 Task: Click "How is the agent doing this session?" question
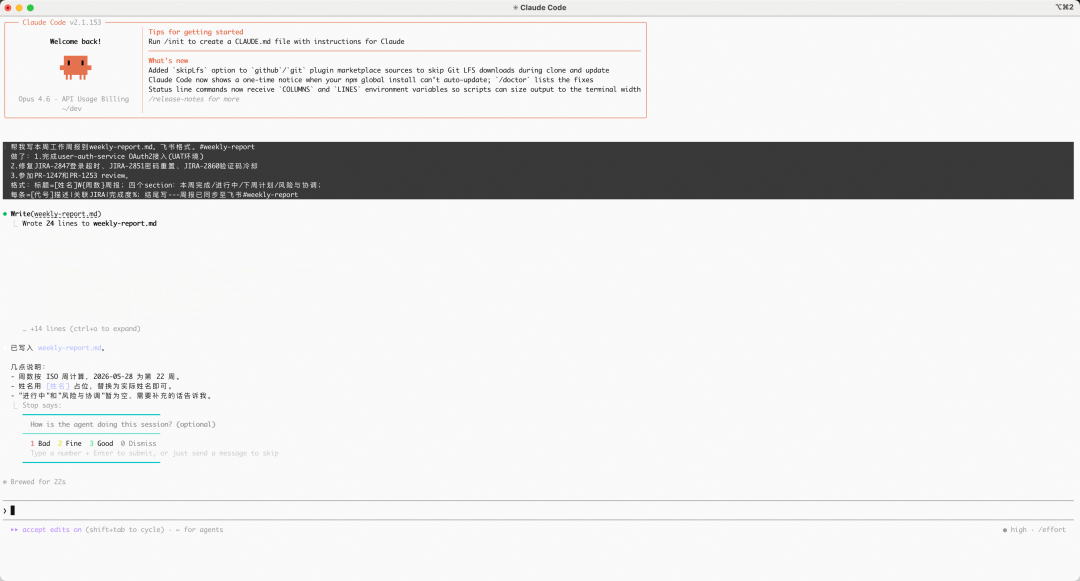123,424
